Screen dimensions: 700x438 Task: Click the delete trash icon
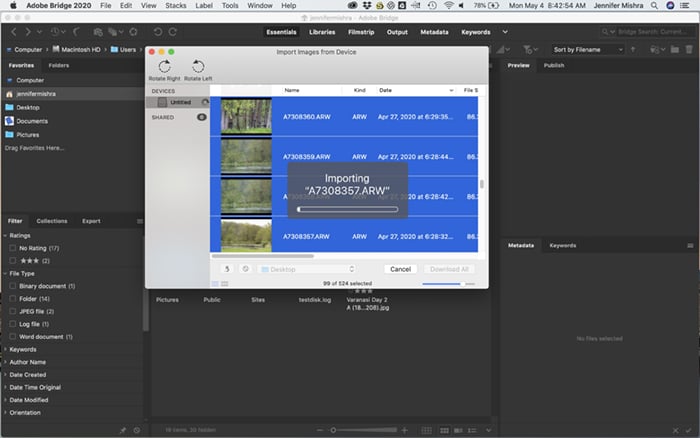[x=689, y=50]
